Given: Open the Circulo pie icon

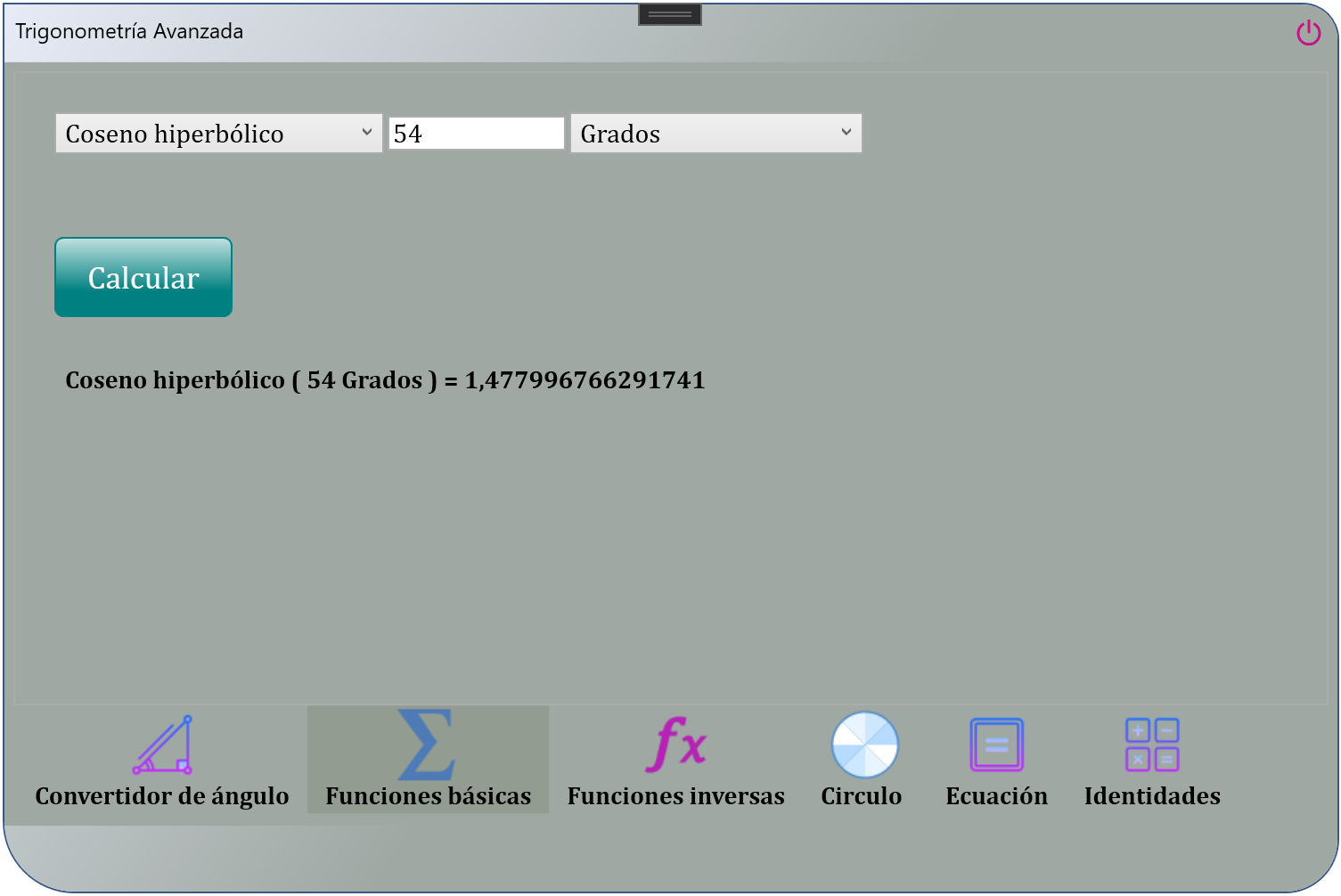Looking at the screenshot, I should 864,745.
